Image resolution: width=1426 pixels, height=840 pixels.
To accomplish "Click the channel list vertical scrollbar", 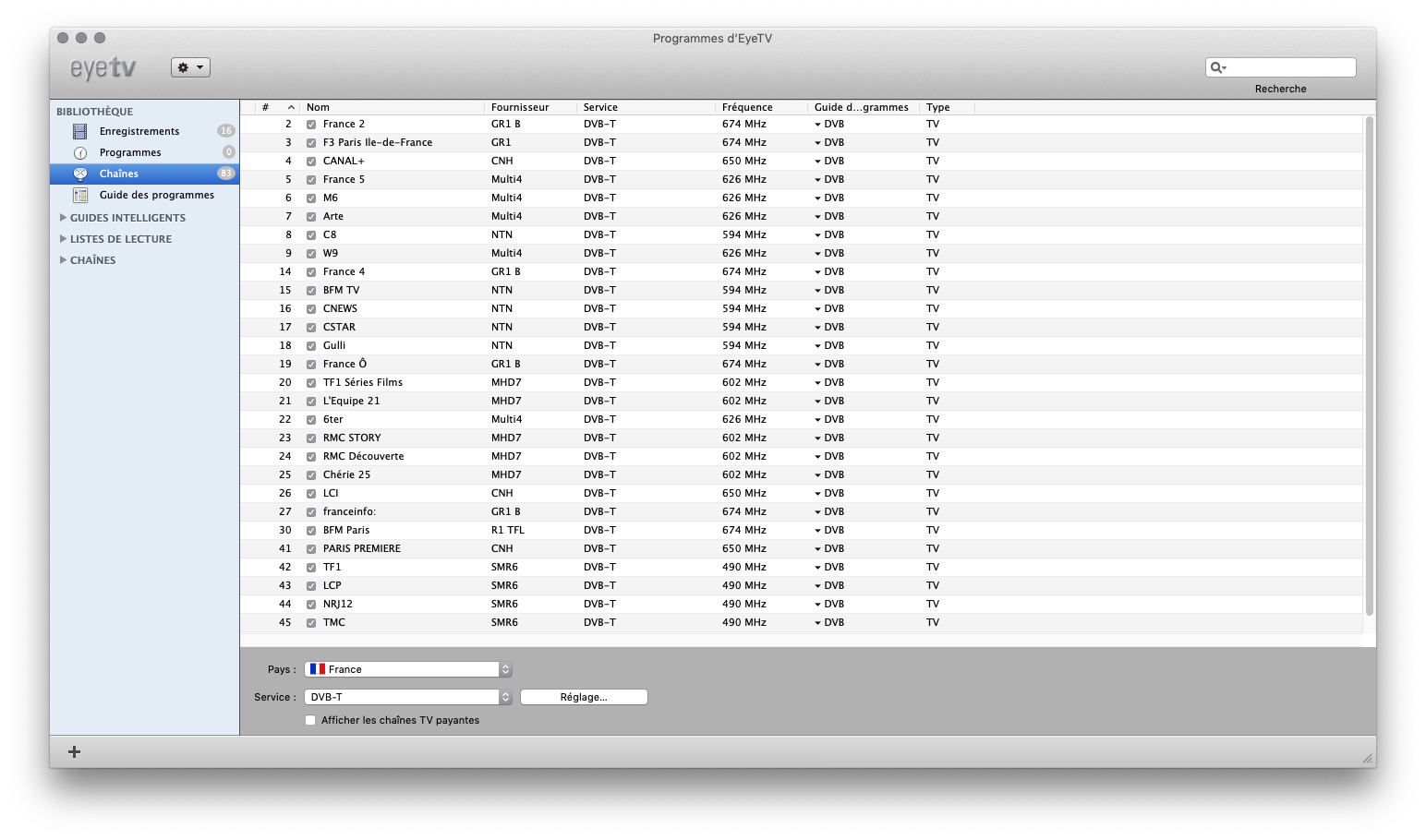I will 1370,366.
